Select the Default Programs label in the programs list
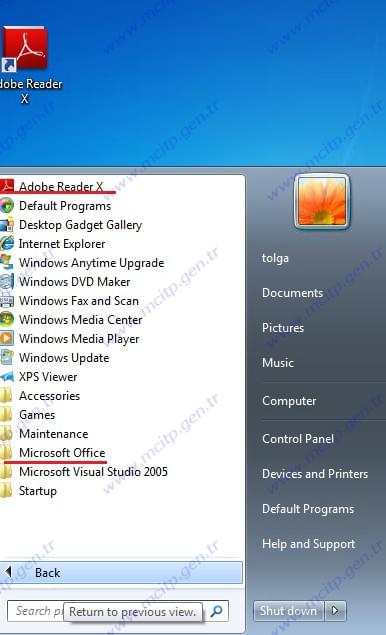The width and height of the screenshot is (386, 635). [65, 206]
